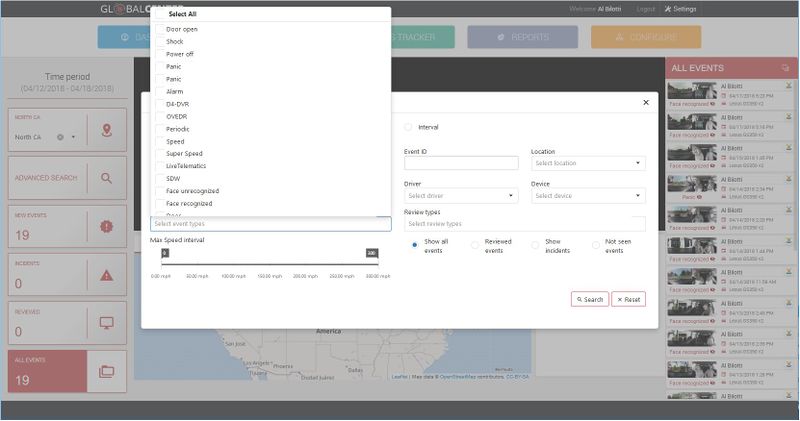Click the Reviewed monitor icon
800x421 pixels.
(107, 323)
